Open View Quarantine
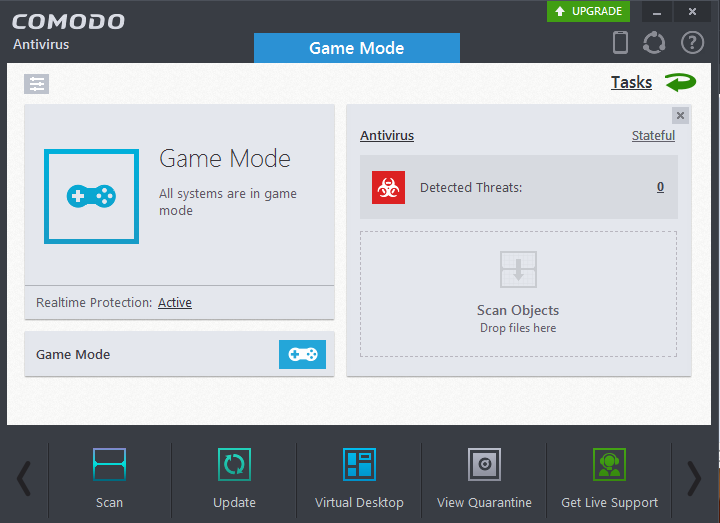Image resolution: width=720 pixels, height=523 pixels. tap(484, 479)
